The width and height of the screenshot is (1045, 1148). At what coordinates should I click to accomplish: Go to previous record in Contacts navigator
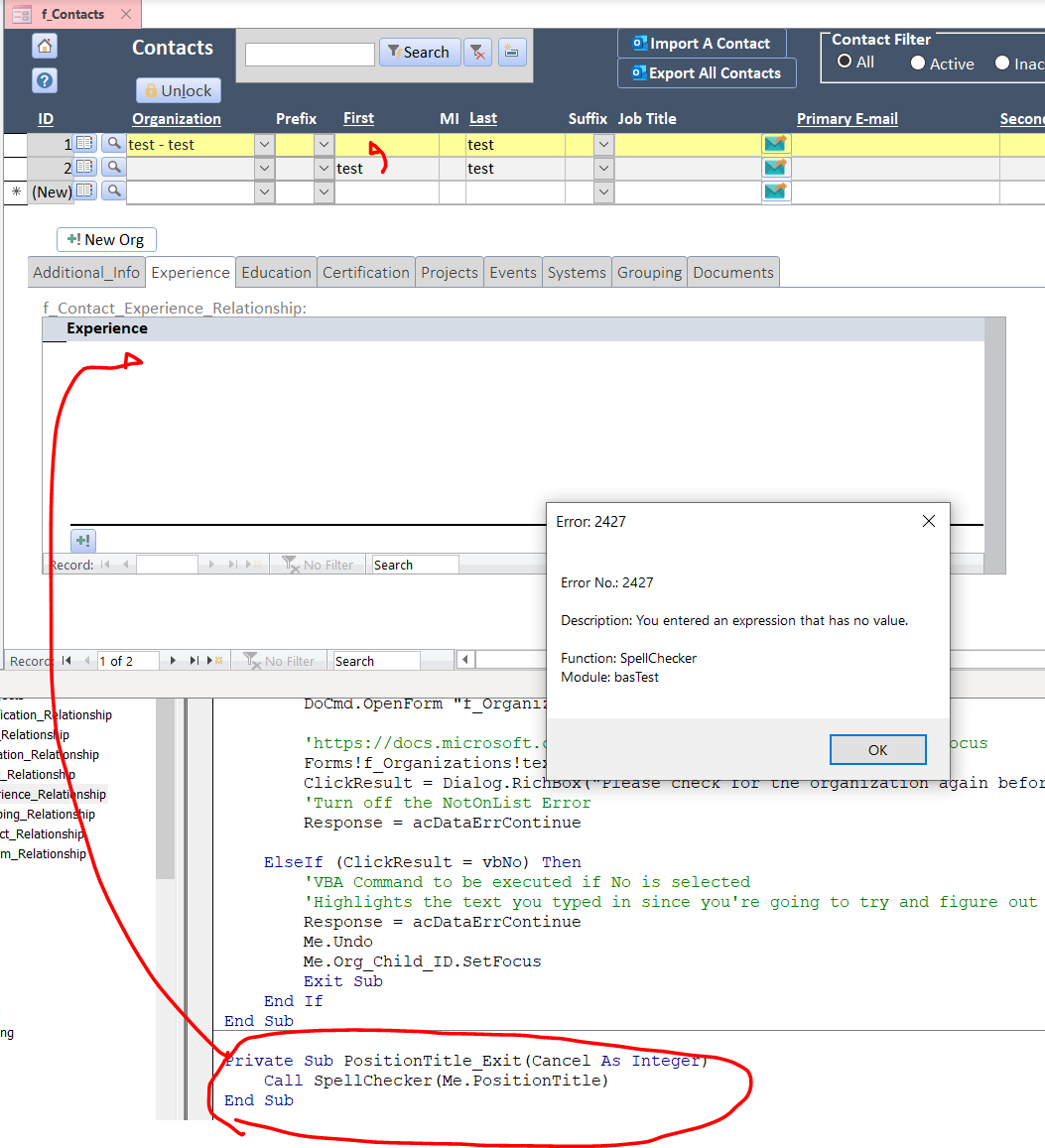pos(87,661)
